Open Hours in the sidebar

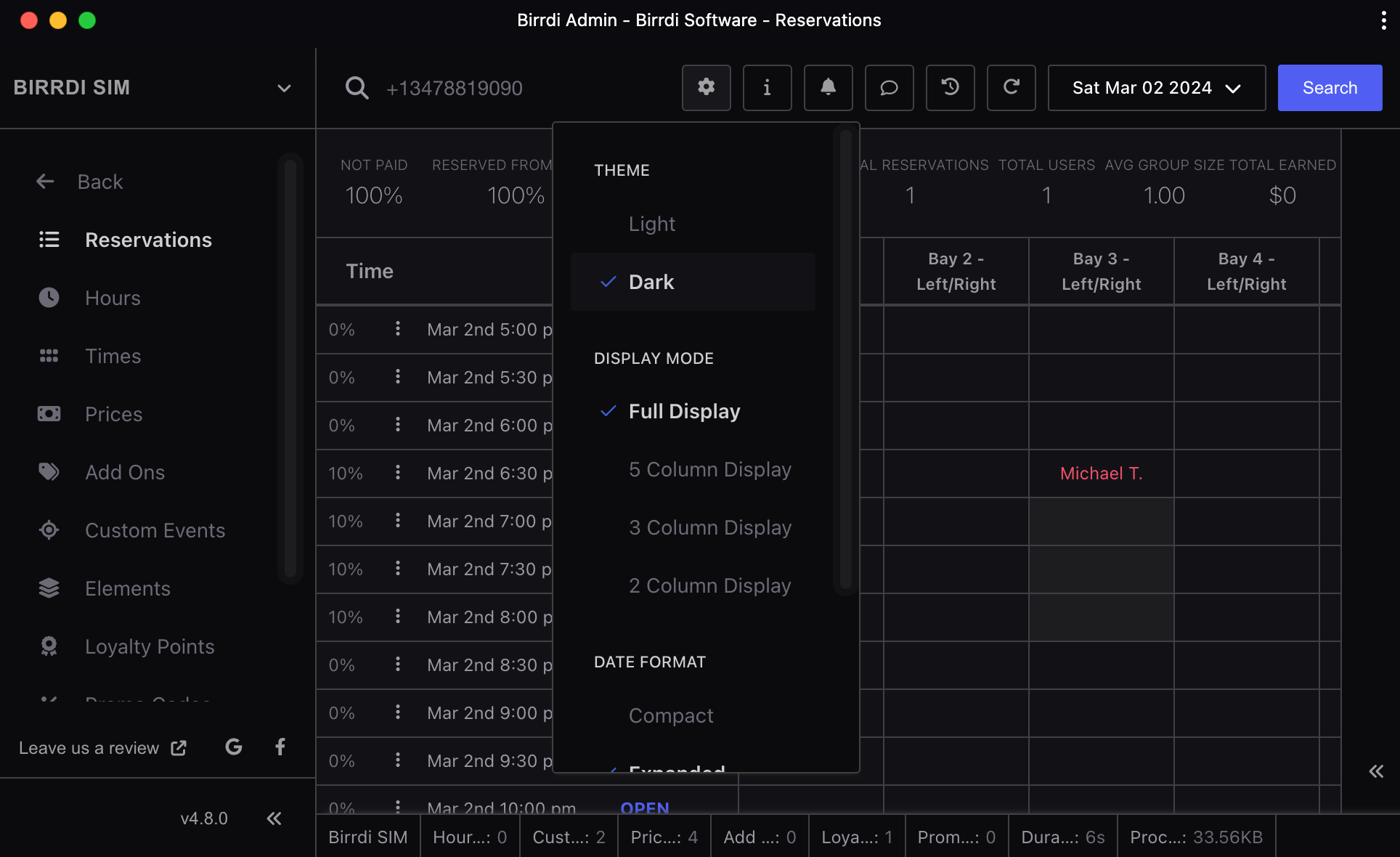click(x=89, y=298)
